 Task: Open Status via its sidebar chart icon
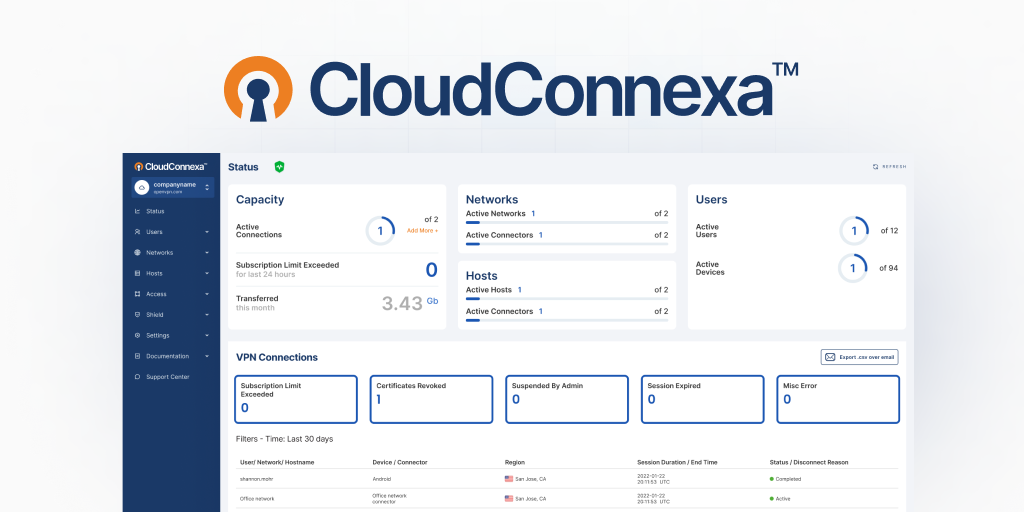[x=137, y=211]
